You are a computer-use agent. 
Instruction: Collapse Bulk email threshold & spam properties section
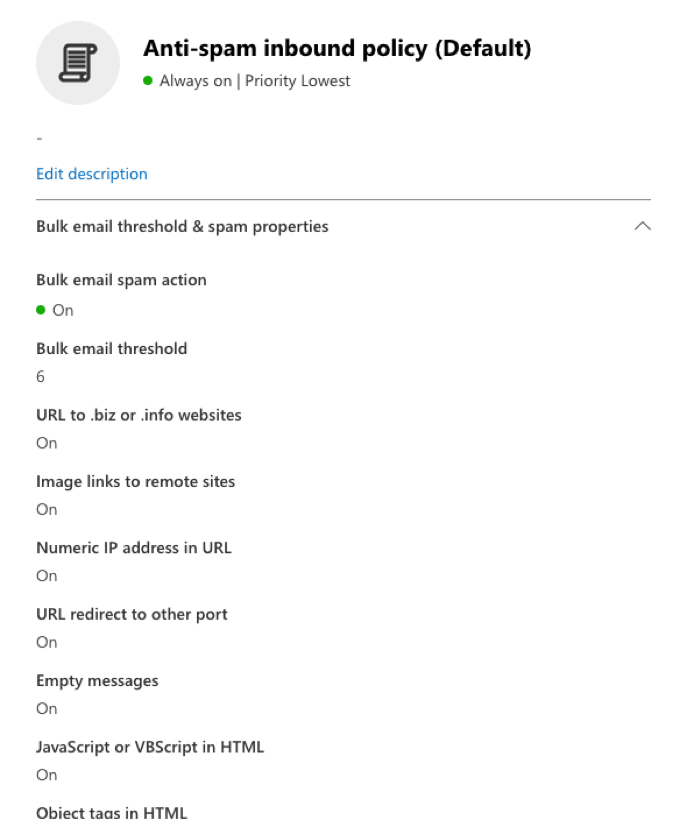(x=643, y=226)
